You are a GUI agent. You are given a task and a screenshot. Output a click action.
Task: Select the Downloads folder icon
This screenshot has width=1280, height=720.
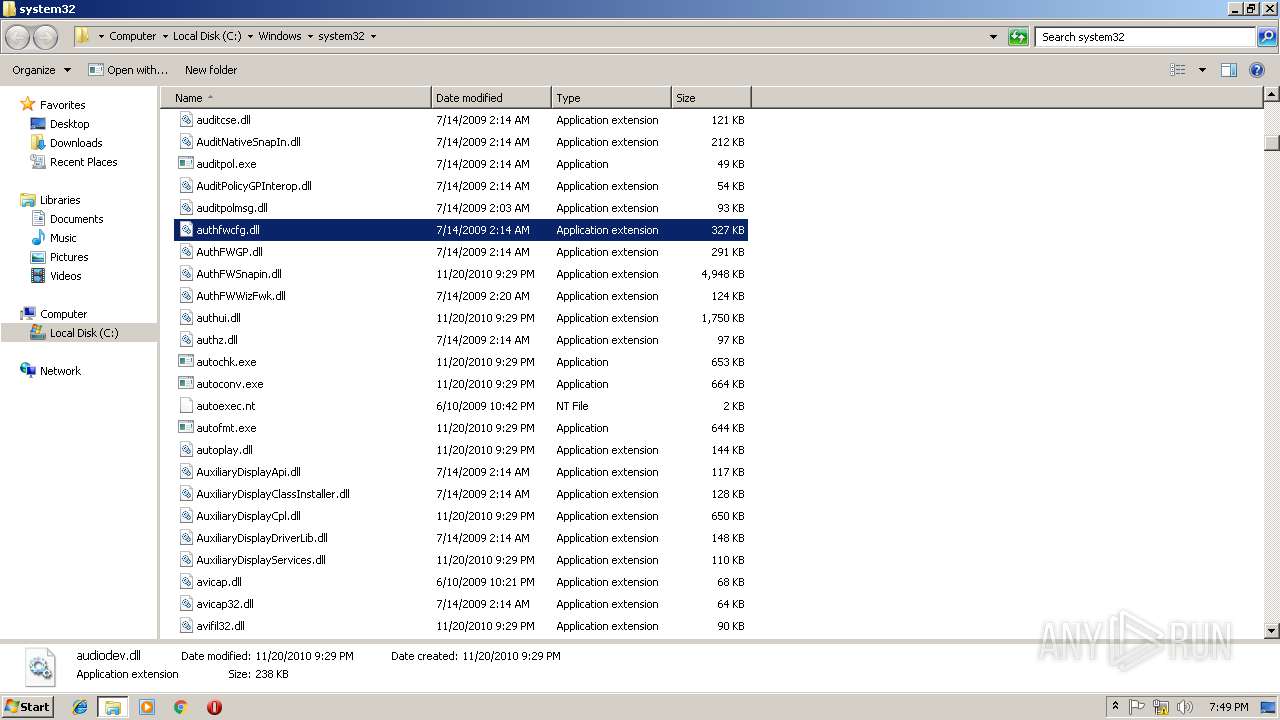[x=38, y=143]
